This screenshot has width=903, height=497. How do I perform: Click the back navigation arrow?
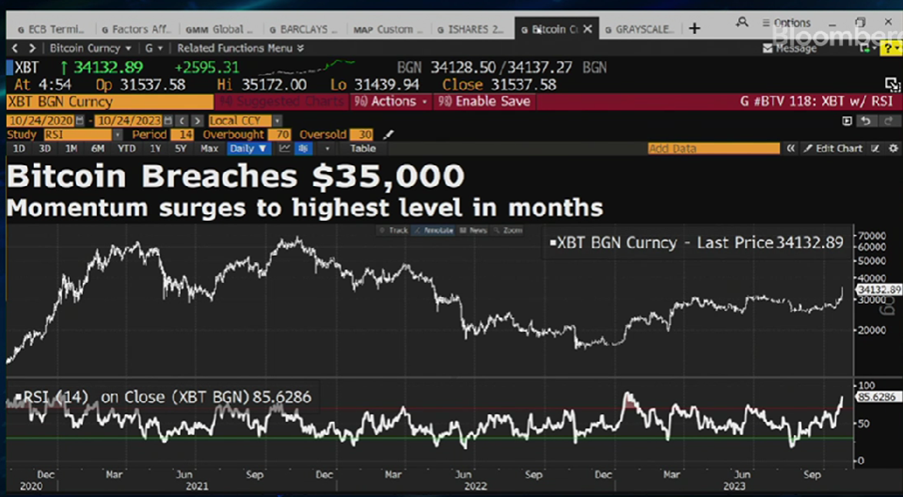[x=12, y=48]
